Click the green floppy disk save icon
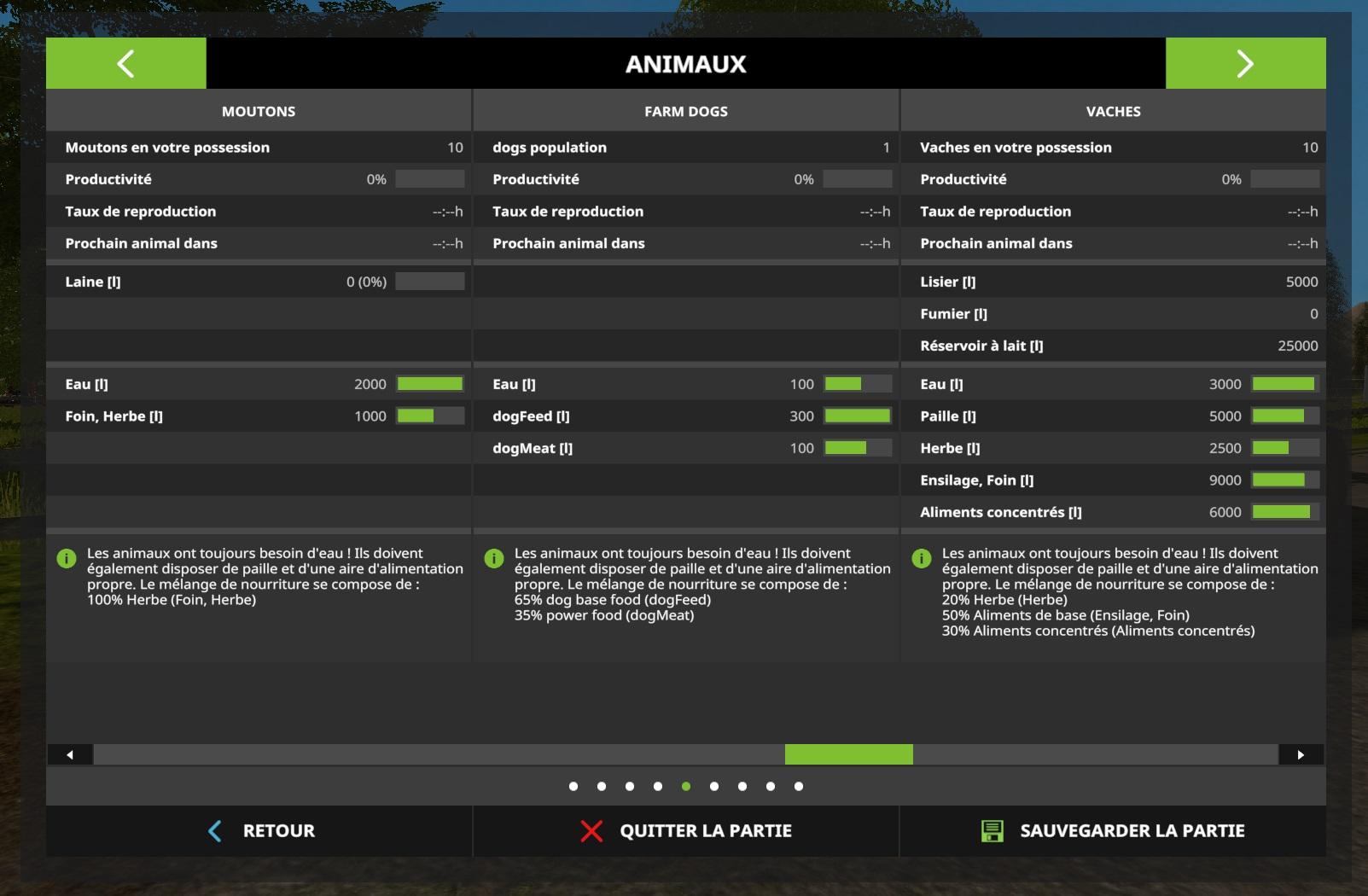The image size is (1368, 896). pos(992,830)
